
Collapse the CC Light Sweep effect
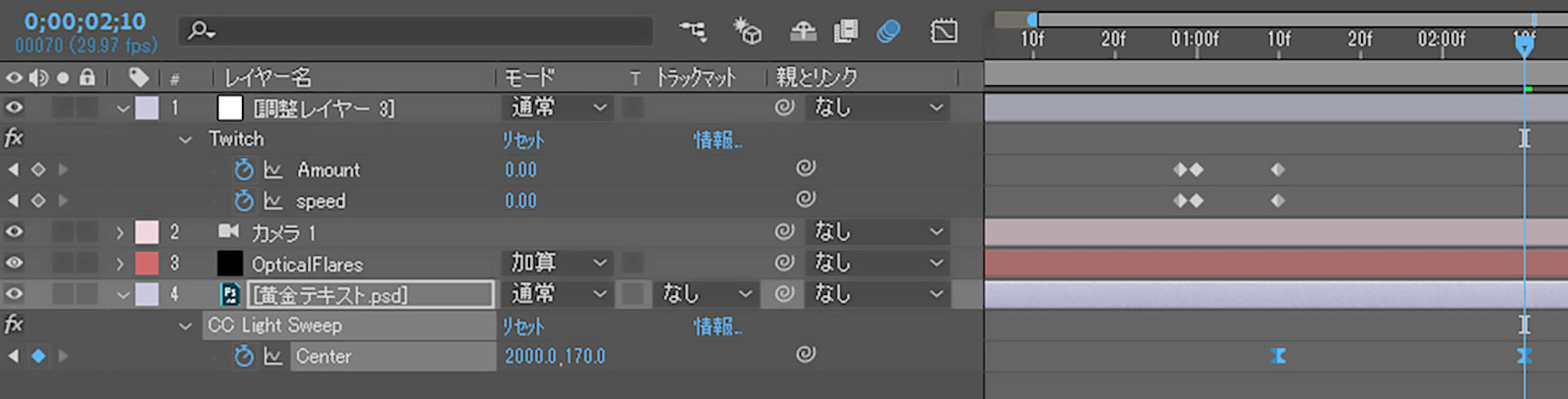click(185, 325)
